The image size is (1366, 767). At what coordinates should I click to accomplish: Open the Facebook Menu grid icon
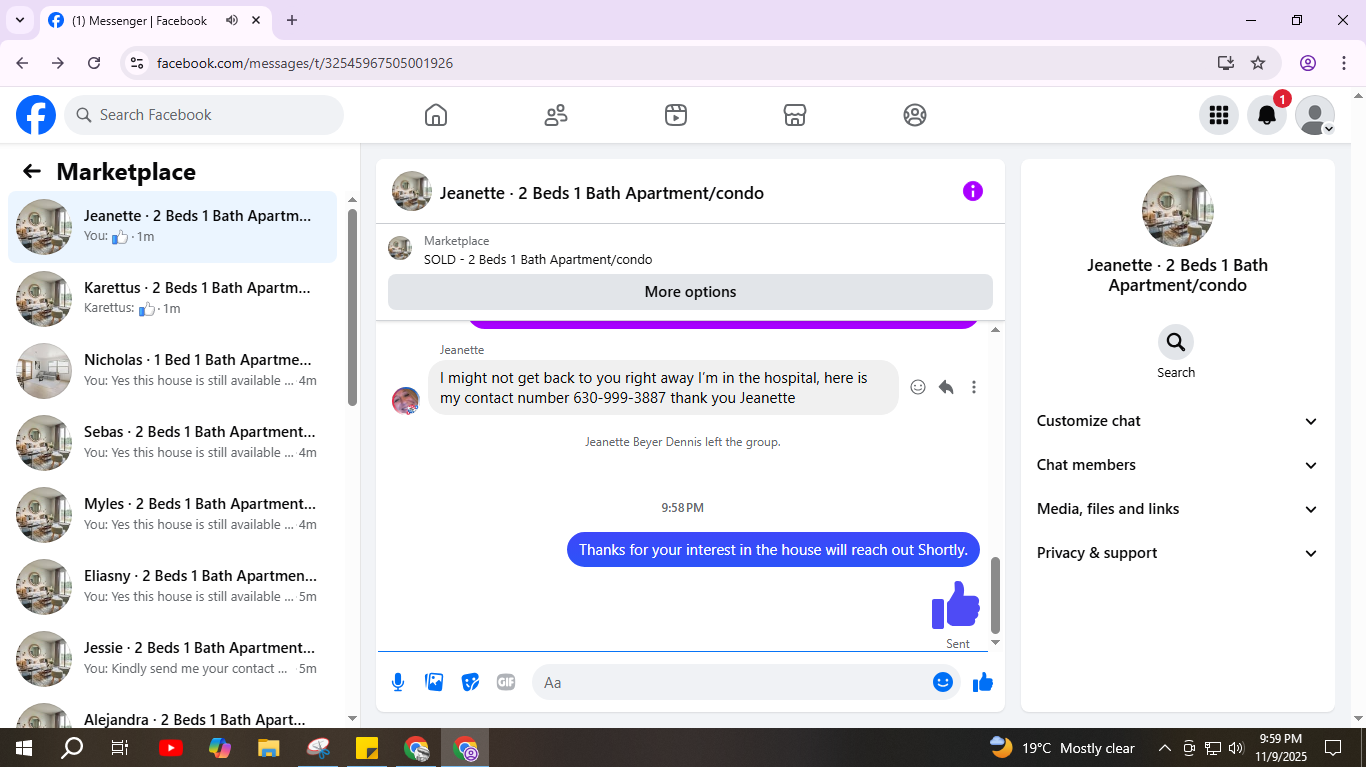tap(1219, 115)
